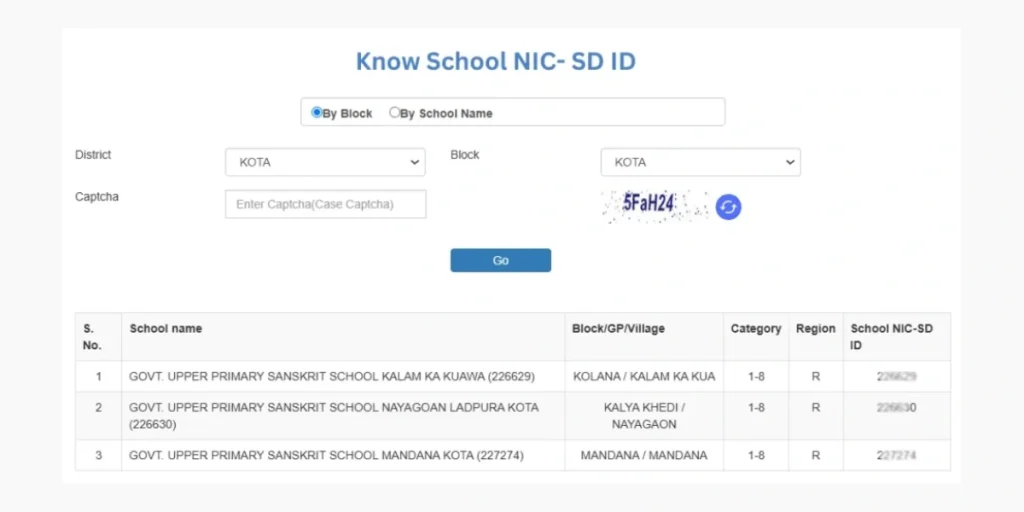1024x512 pixels.
Task: Click the Know School NIC- SD ID heading
Action: 496,61
